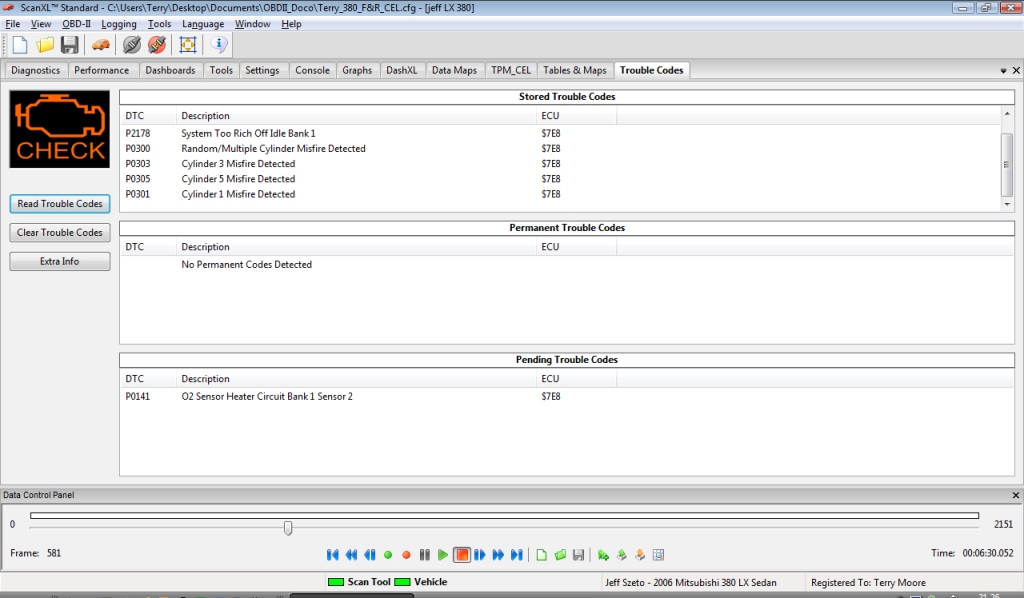Click the gray connect plug icon

[x=132, y=45]
